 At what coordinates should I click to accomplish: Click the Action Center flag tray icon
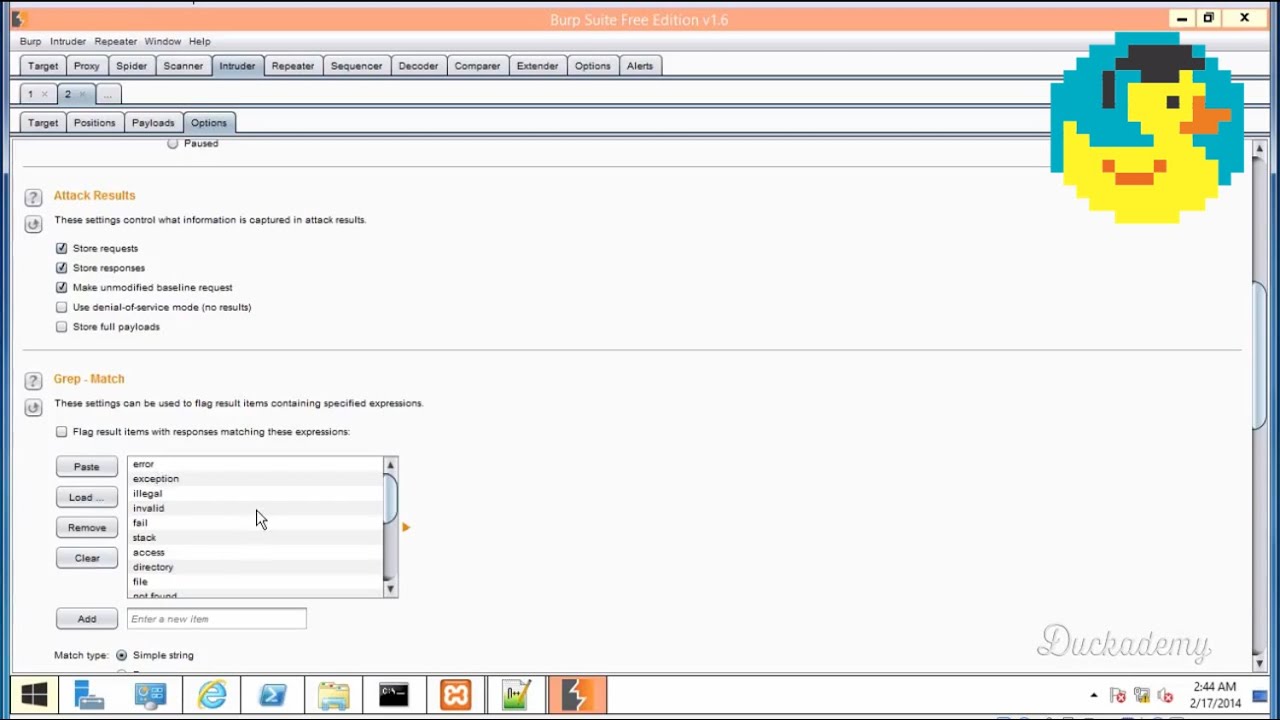pyautogui.click(x=1118, y=696)
